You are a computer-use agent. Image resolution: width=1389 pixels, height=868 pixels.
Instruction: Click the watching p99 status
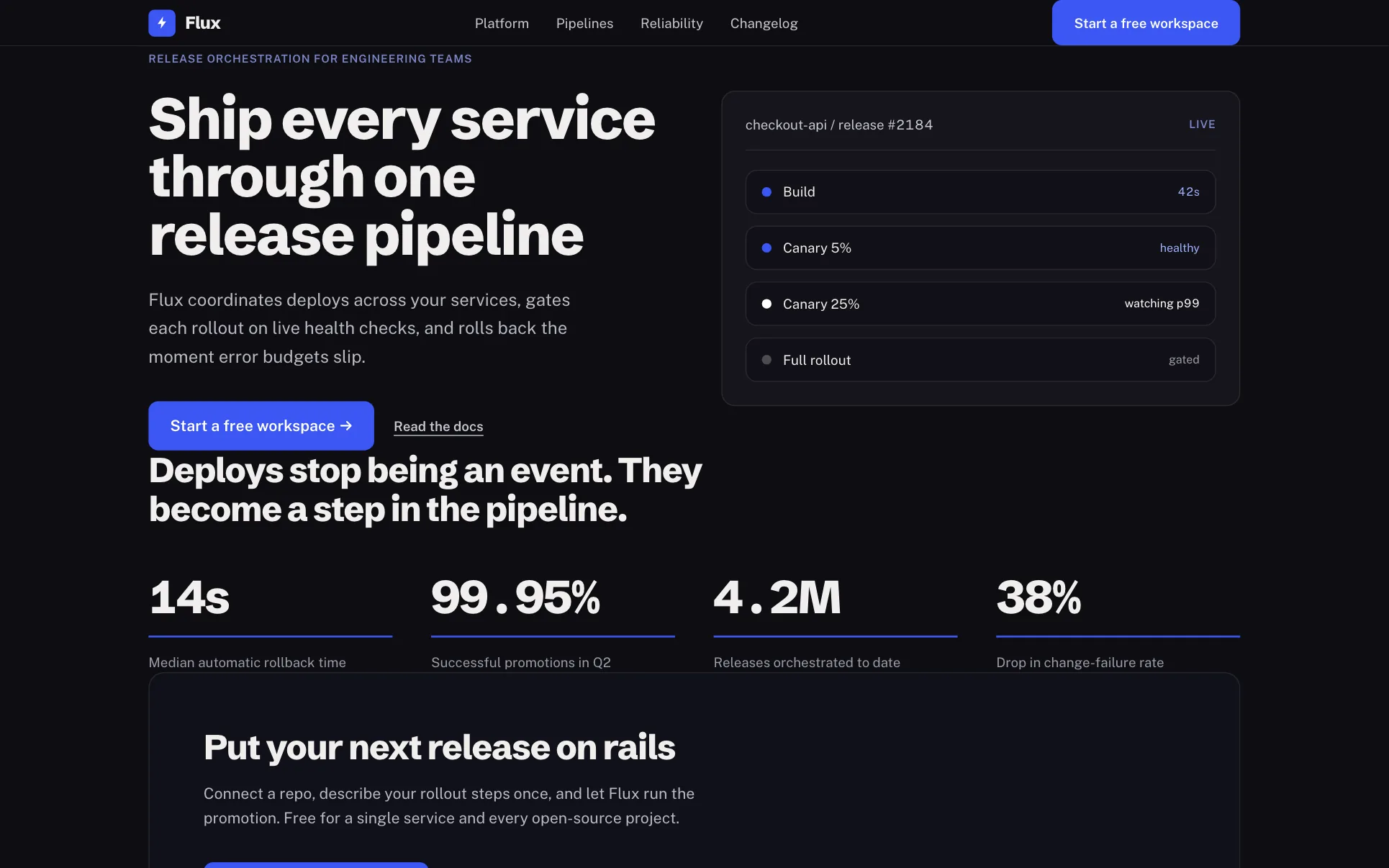coord(1162,304)
